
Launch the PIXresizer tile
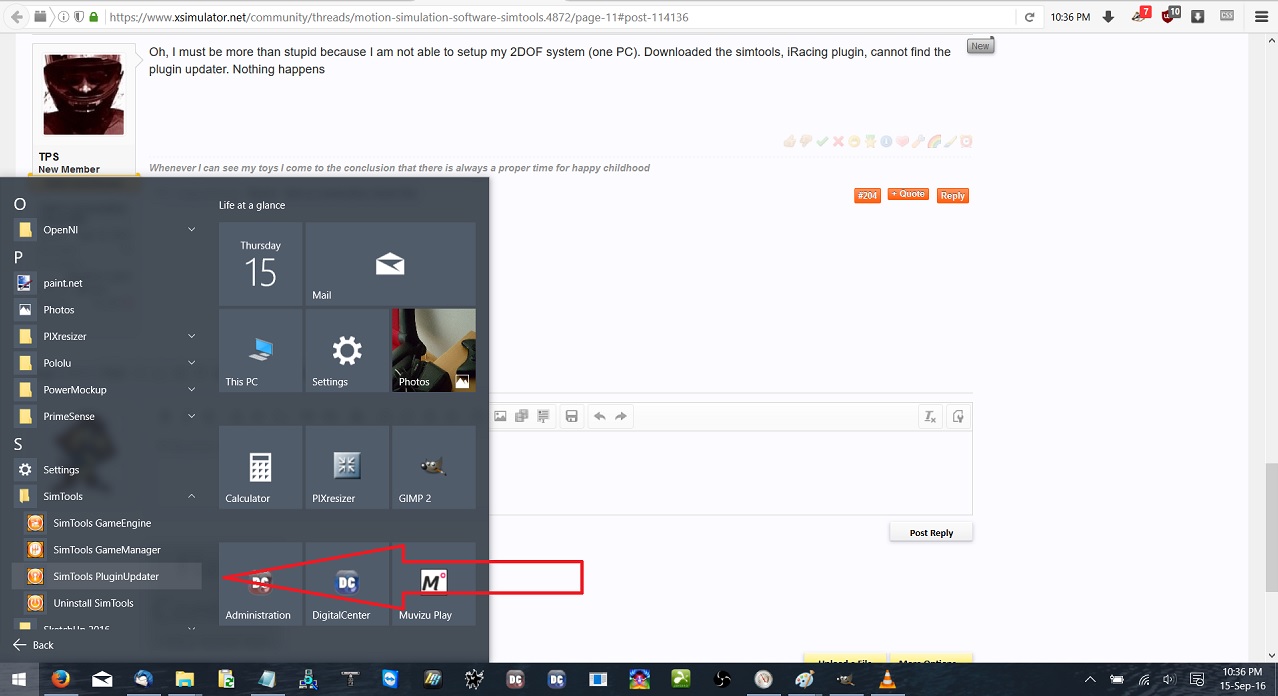[x=347, y=467]
